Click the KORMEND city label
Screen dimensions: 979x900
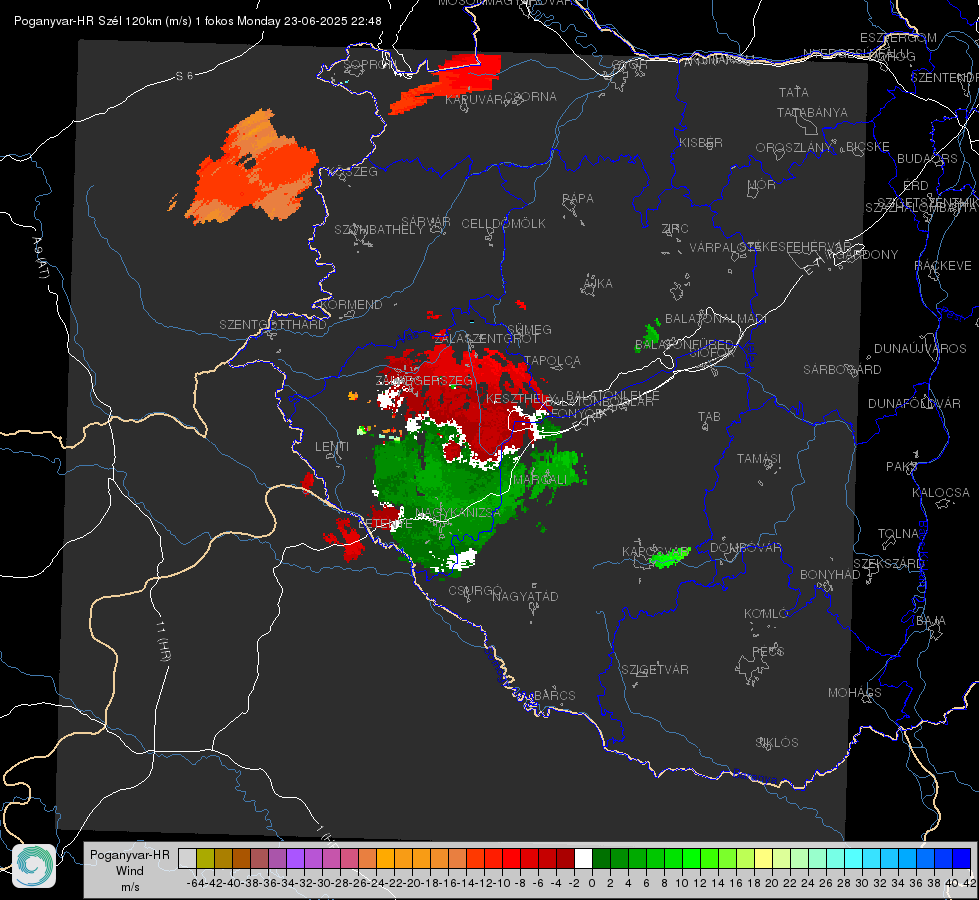tap(350, 305)
